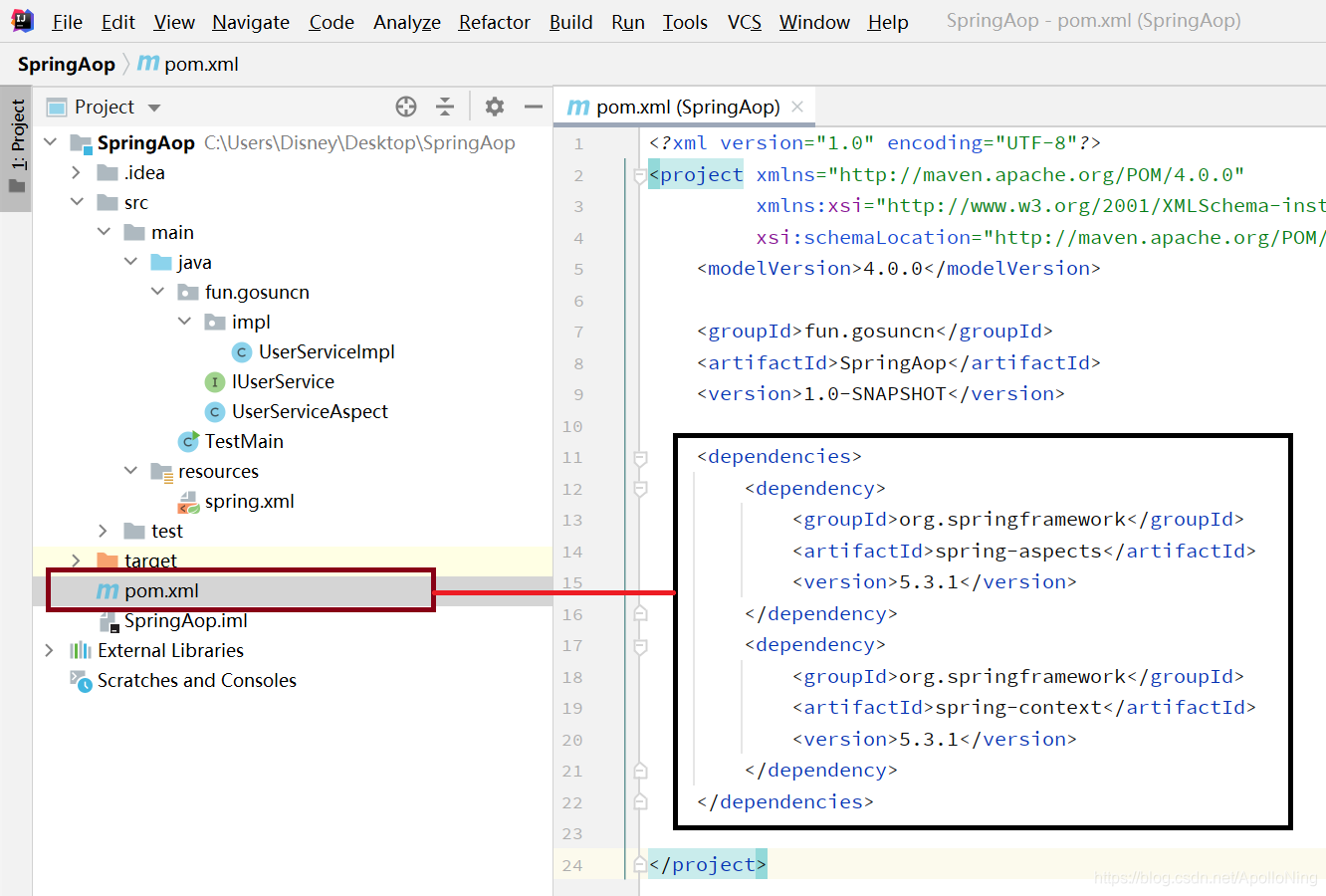This screenshot has height=896, width=1326.
Task: Open the Analyze menu
Action: [406, 22]
